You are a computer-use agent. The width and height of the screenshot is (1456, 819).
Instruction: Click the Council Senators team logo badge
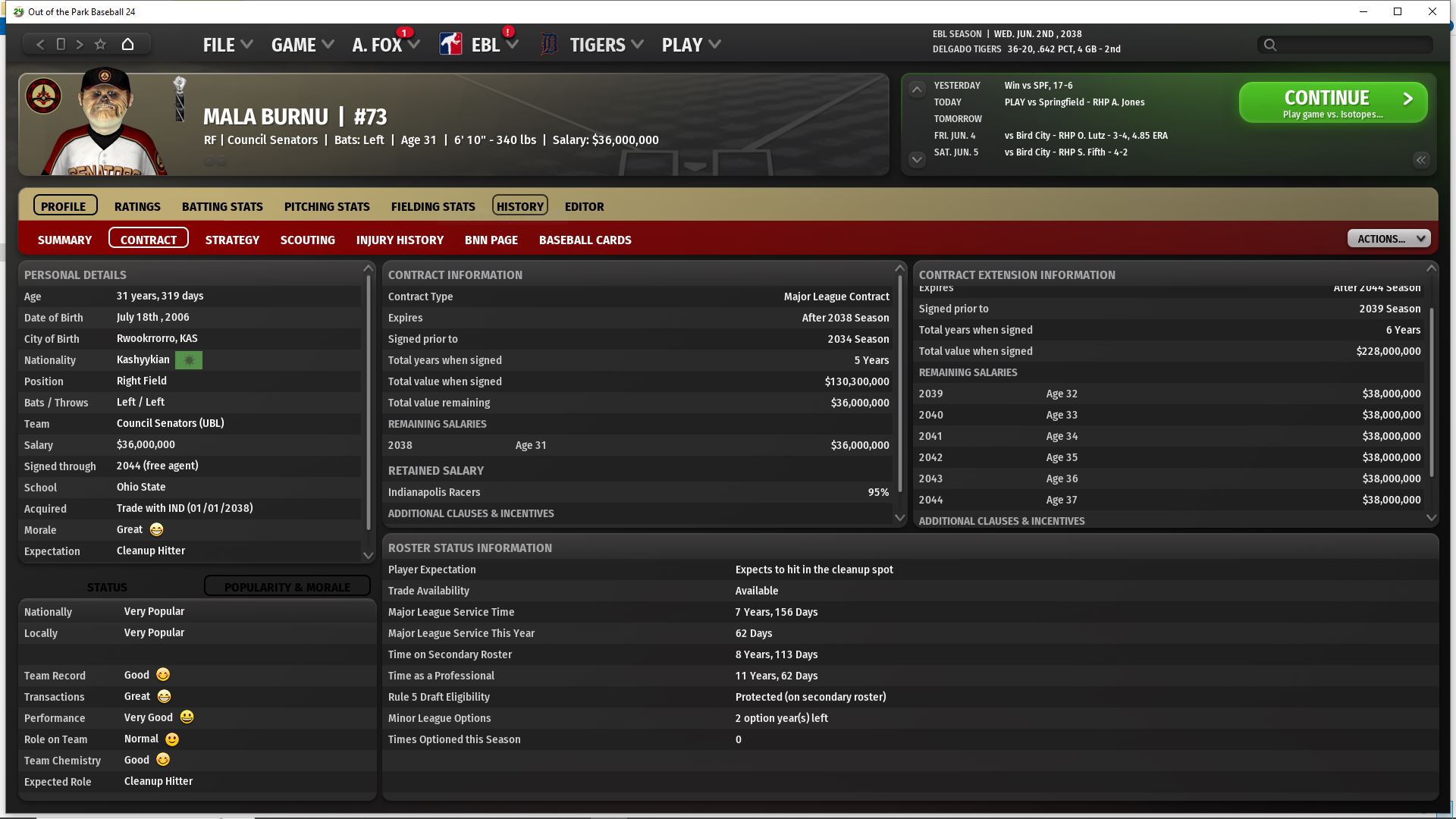(x=44, y=96)
